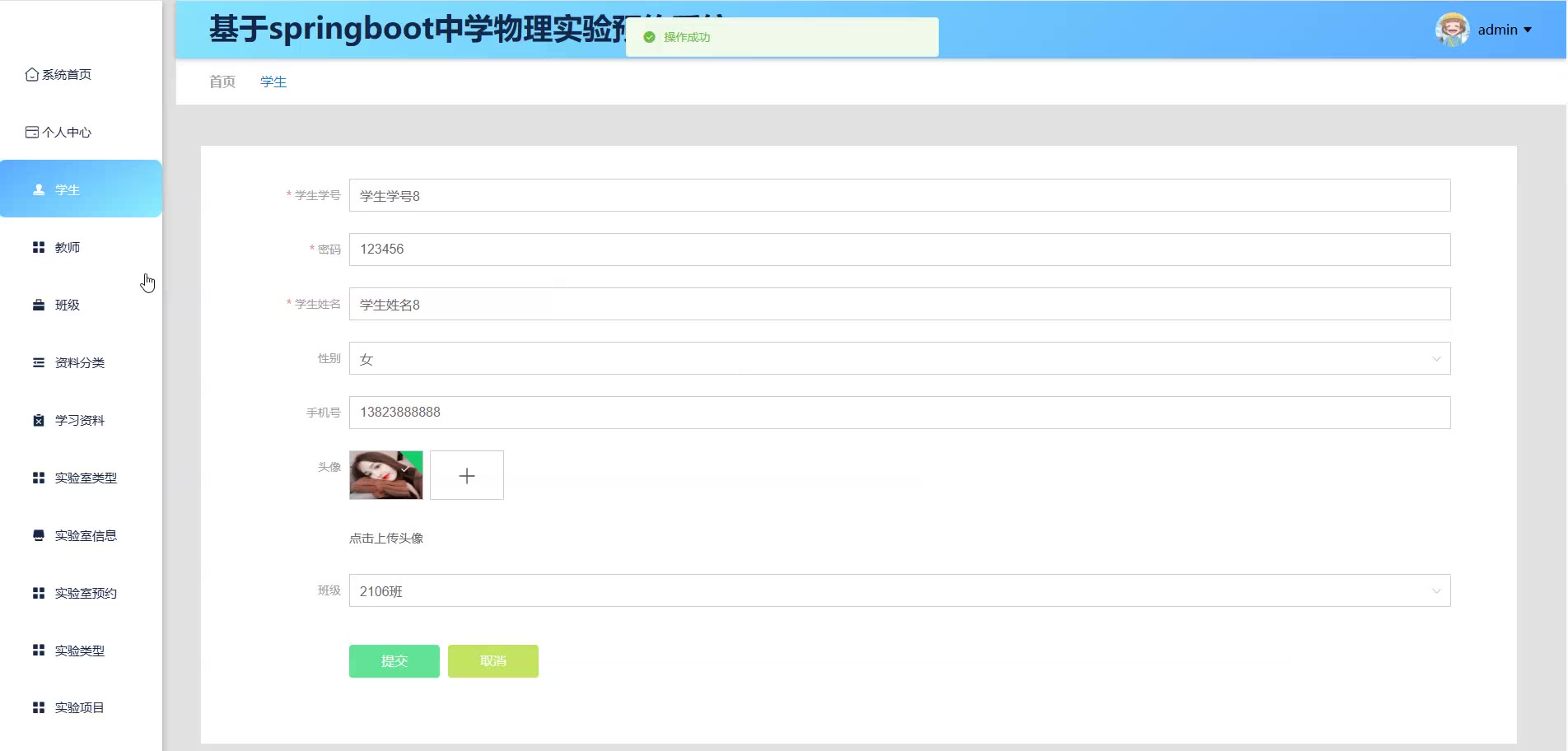The image size is (1568, 751).
Task: Click the 提交 submit button
Action: pyautogui.click(x=394, y=661)
